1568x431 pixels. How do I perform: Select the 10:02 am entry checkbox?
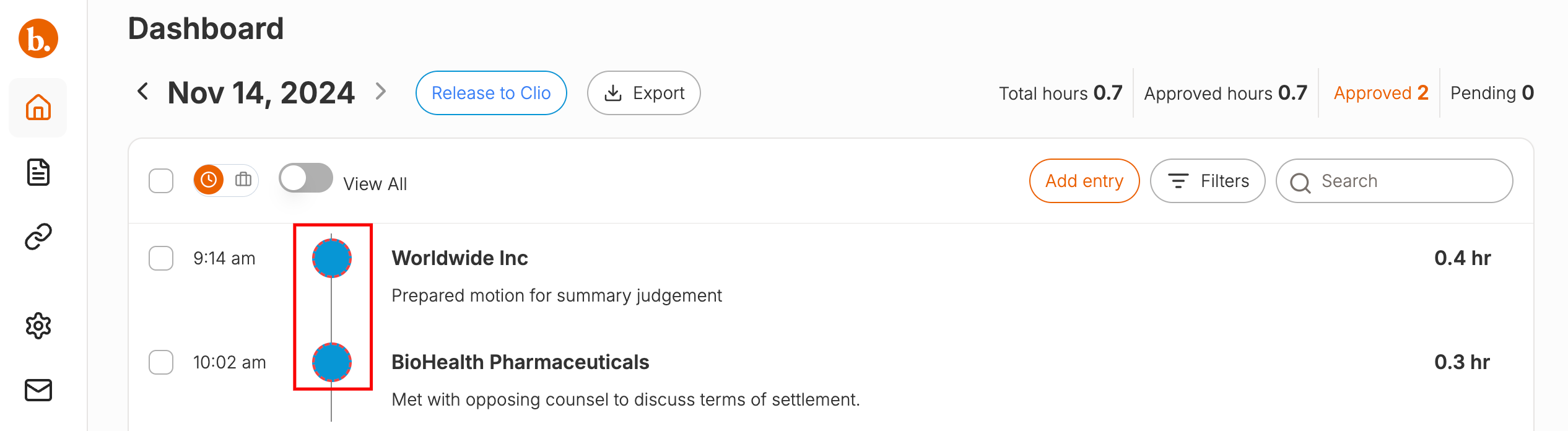click(x=161, y=362)
